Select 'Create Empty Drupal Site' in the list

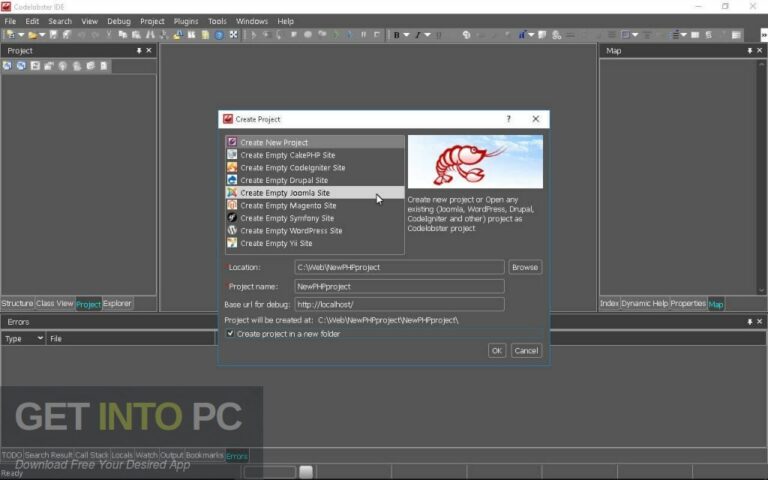coord(315,180)
